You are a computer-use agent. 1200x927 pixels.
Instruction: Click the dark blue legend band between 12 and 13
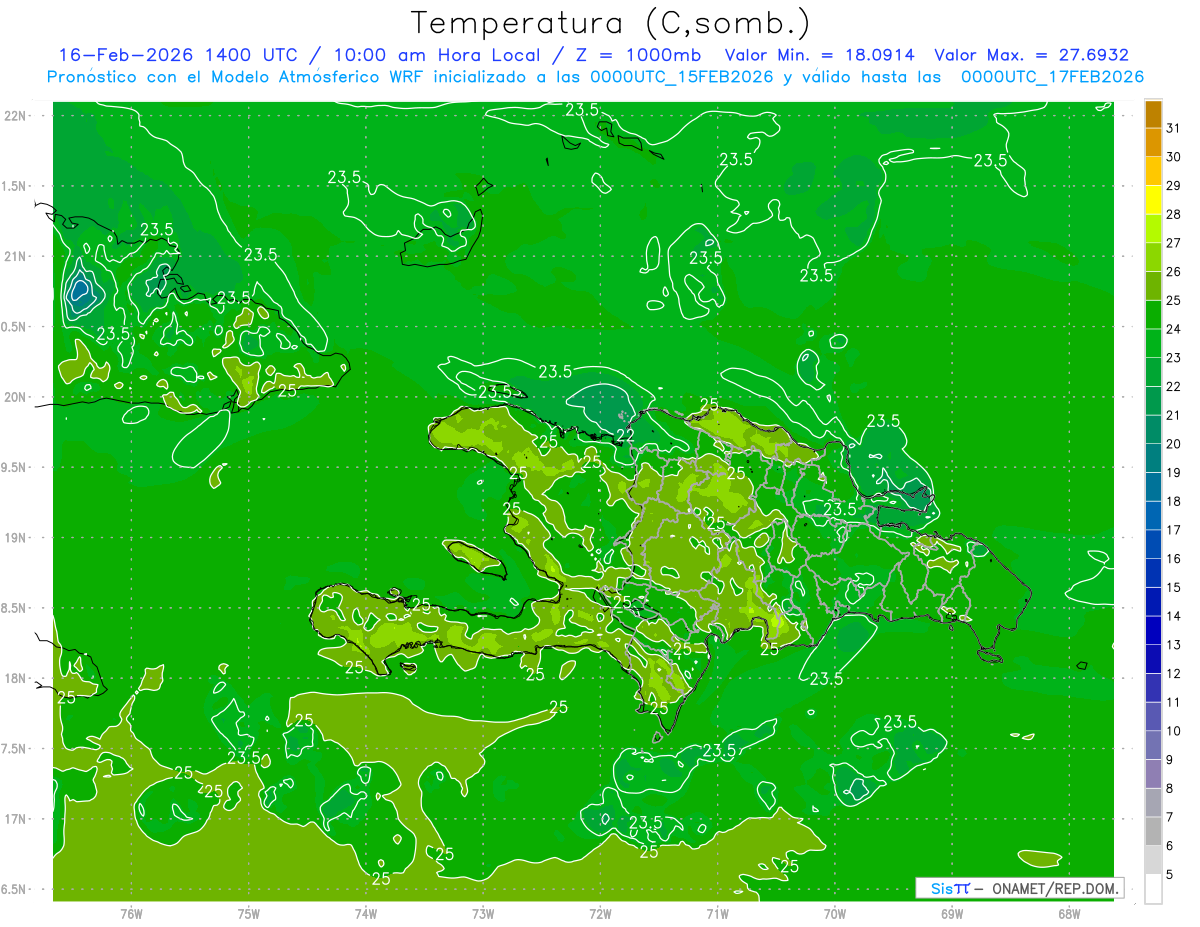click(1153, 660)
